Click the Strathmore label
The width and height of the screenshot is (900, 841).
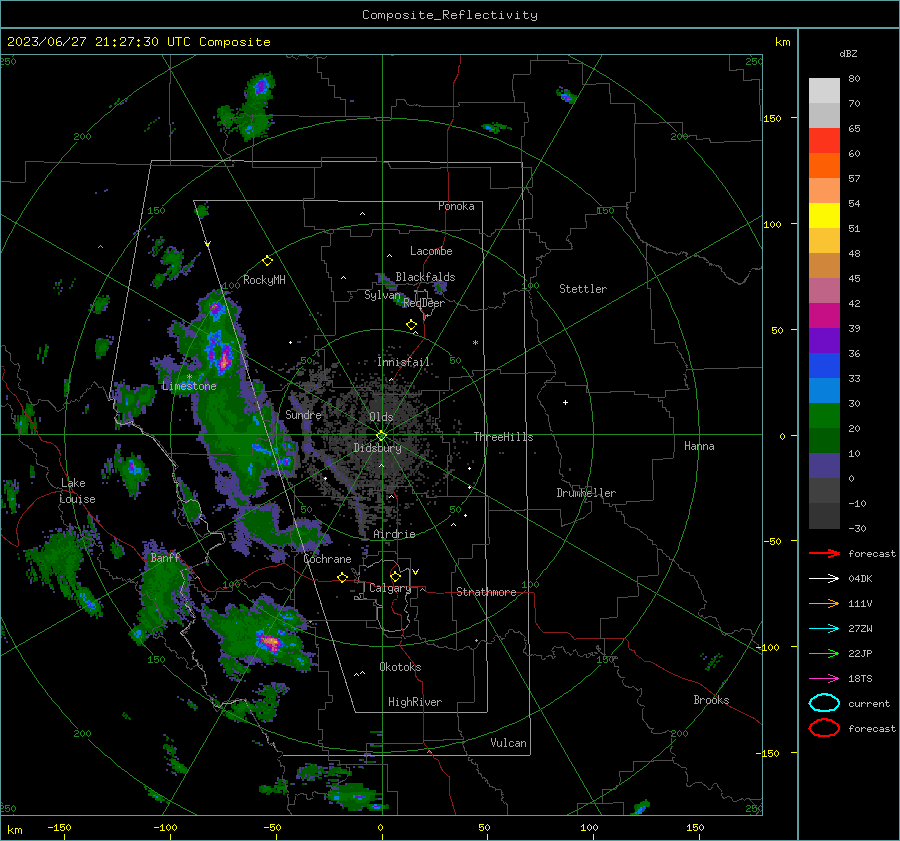(486, 592)
